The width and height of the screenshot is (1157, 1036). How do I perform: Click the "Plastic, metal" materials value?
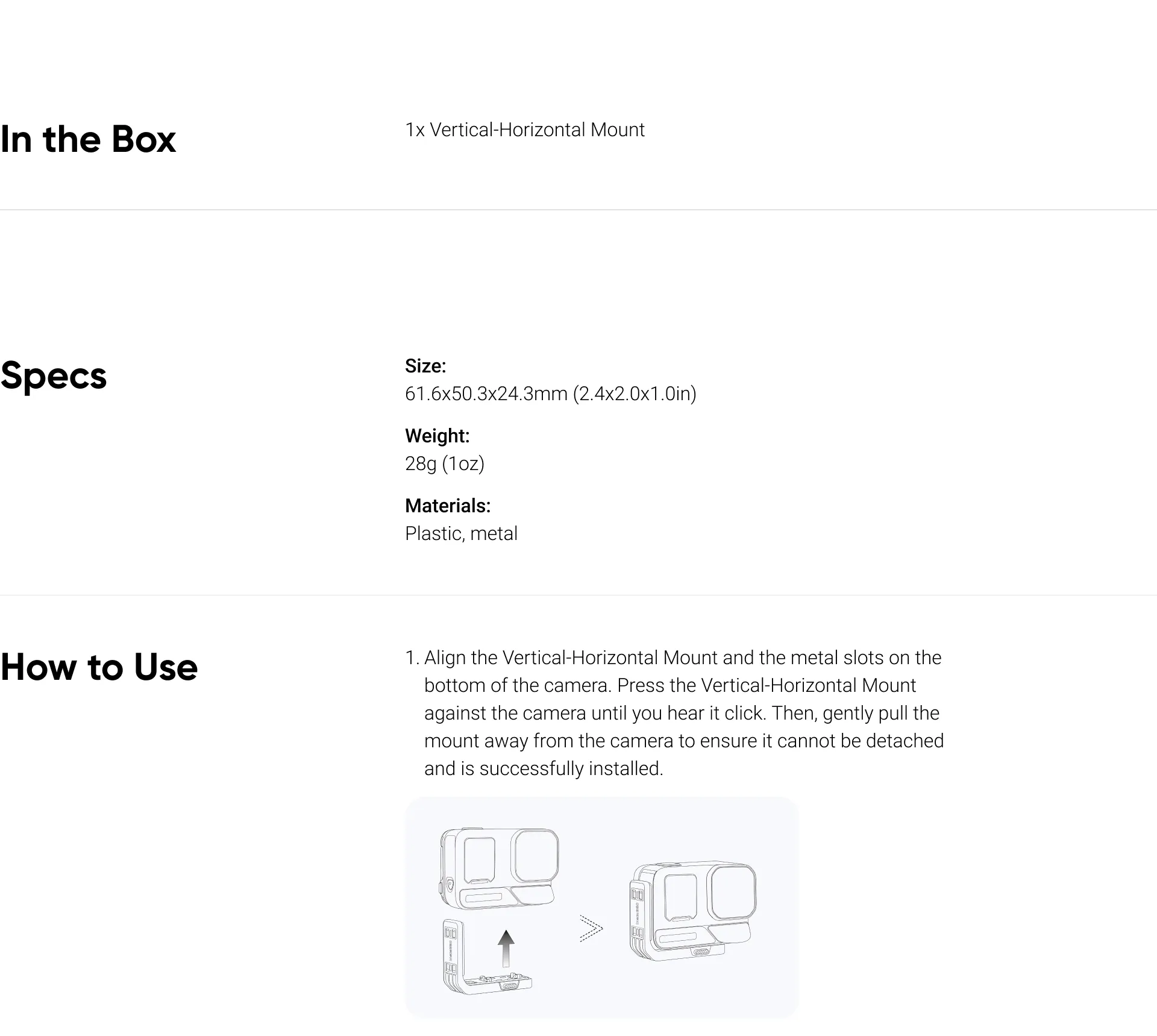pyautogui.click(x=461, y=533)
